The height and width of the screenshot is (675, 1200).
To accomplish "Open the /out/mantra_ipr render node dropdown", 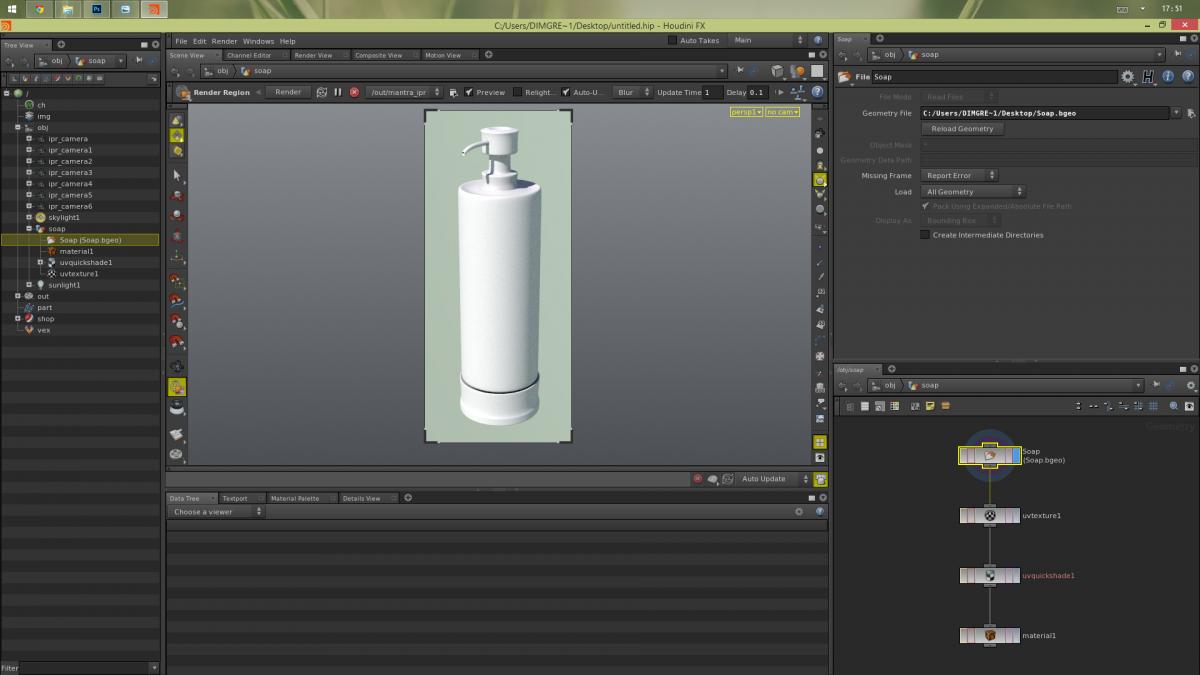I will pyautogui.click(x=404, y=92).
